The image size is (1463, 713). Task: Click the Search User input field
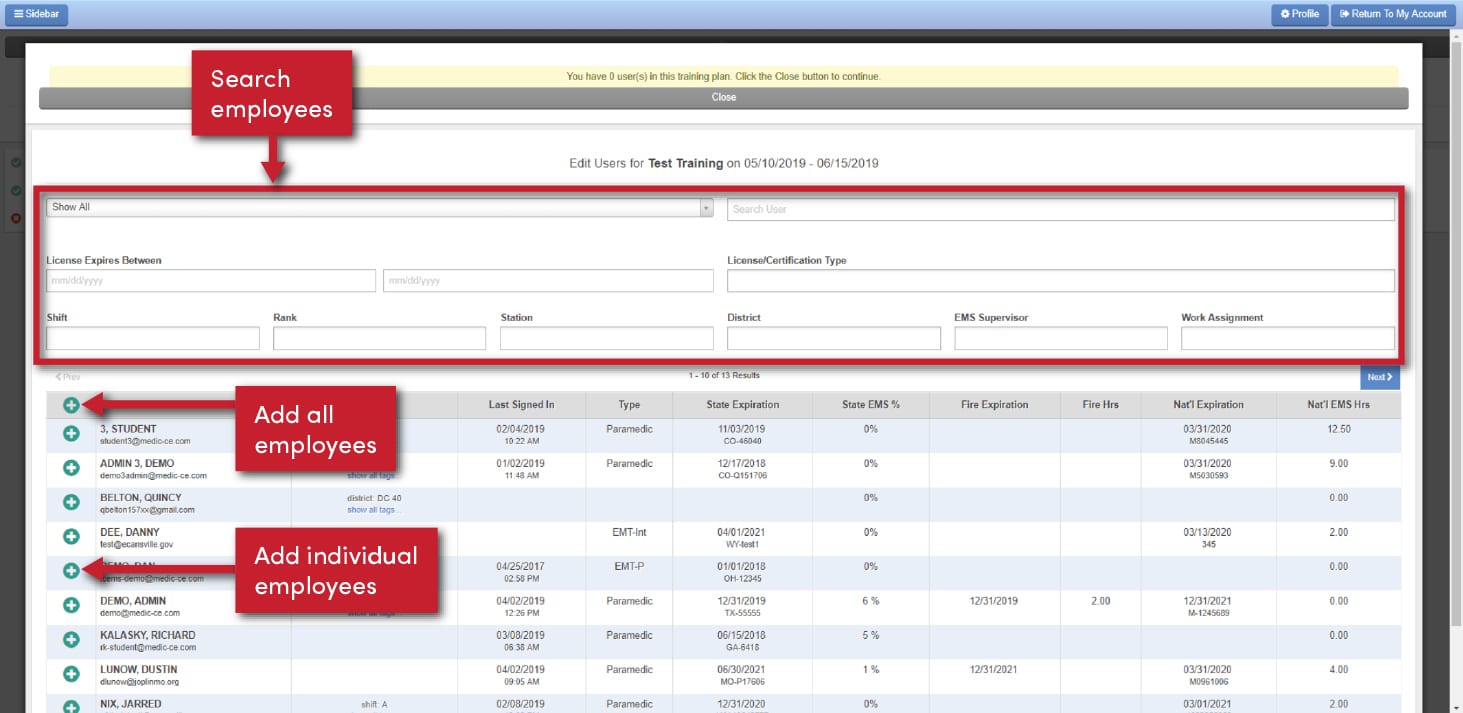click(x=1060, y=209)
